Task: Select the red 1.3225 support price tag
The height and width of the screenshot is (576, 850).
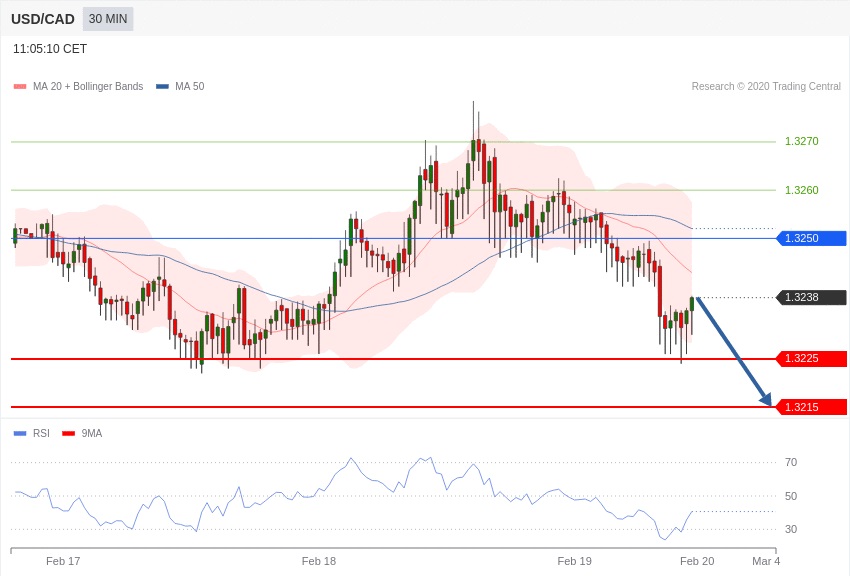Action: click(811, 359)
